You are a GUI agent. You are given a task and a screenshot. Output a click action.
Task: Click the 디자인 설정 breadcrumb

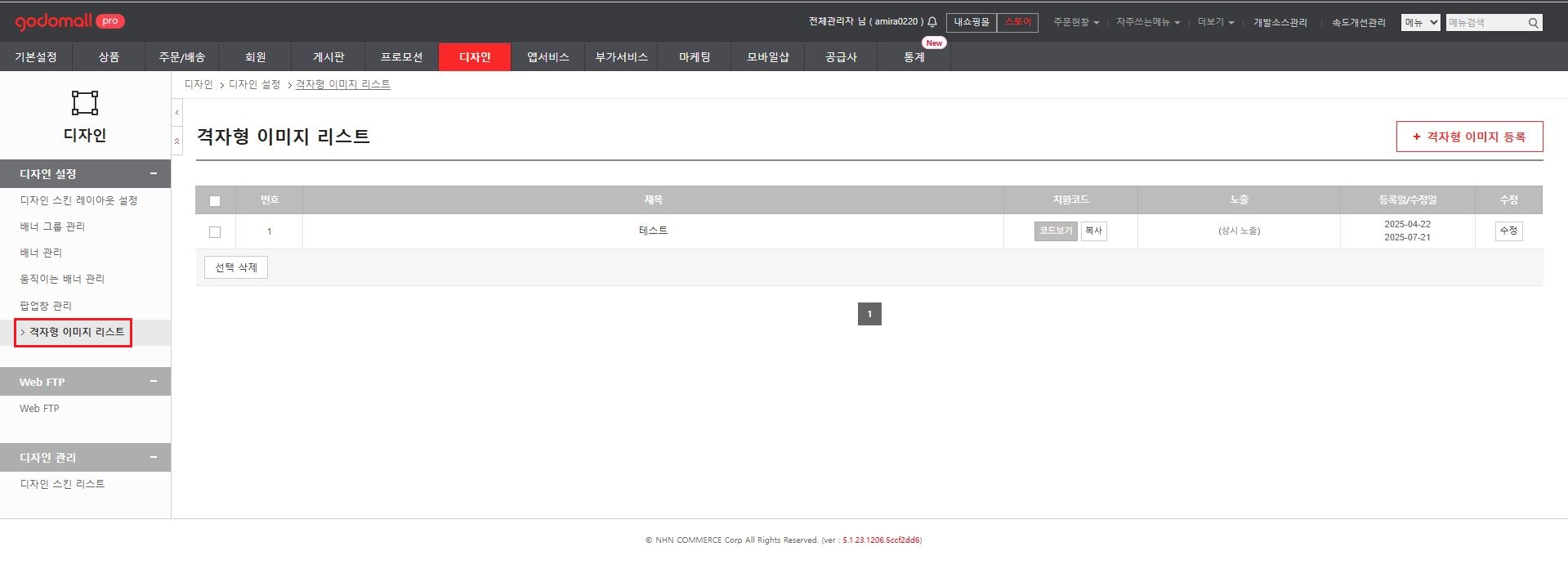pos(254,84)
